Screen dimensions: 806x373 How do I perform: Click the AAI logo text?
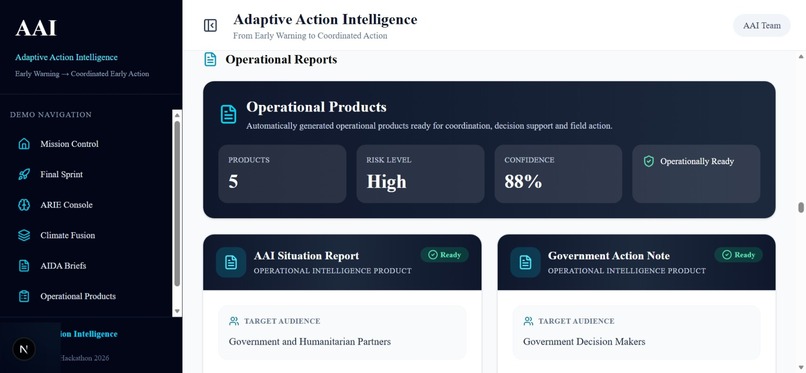coord(36,28)
